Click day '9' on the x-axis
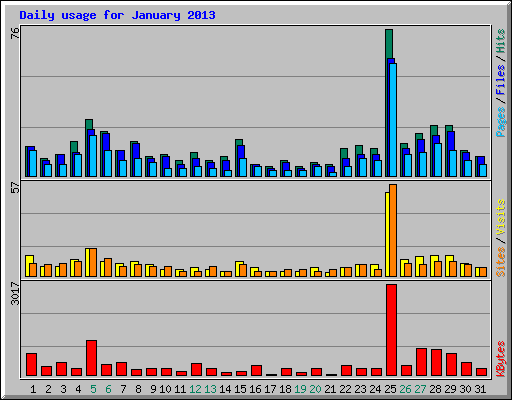Screen dimensions: 512x400 [153, 389]
